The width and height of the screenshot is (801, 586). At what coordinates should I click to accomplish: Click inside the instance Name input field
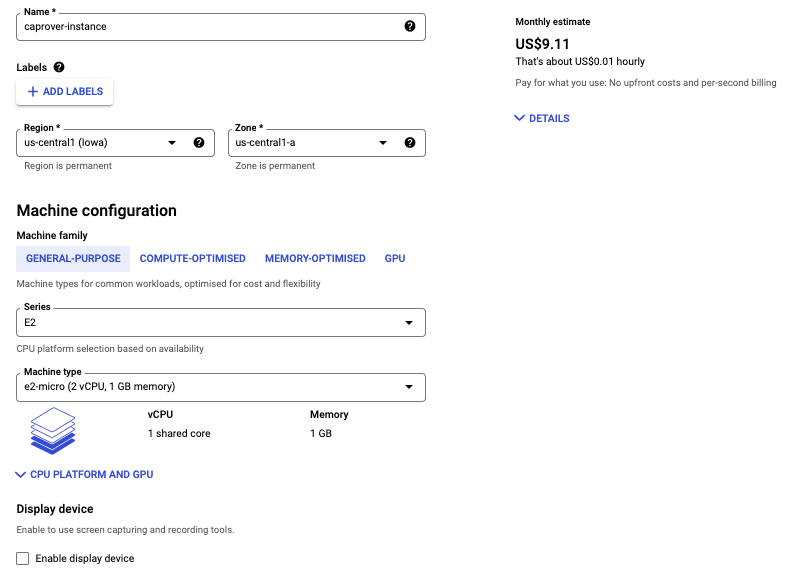tap(200, 27)
